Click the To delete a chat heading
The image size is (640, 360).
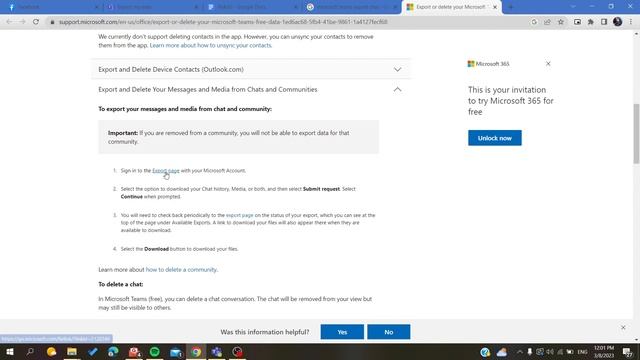tap(121, 284)
